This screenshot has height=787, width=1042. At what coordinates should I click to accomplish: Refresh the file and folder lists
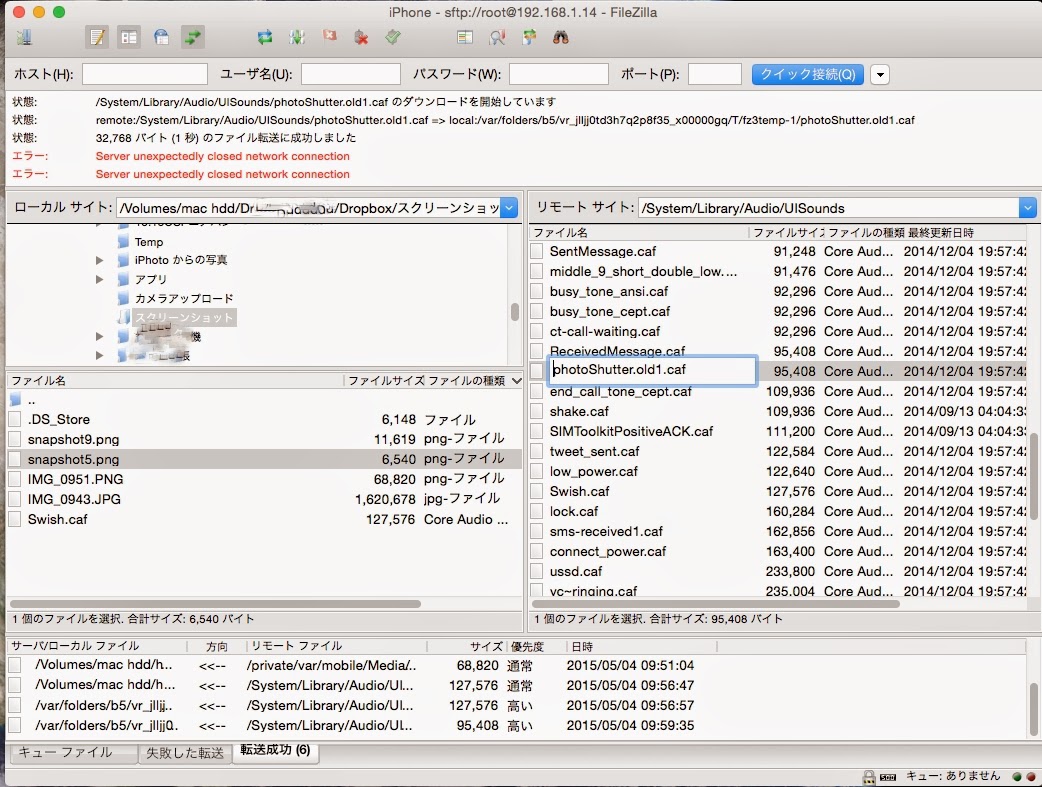point(264,37)
